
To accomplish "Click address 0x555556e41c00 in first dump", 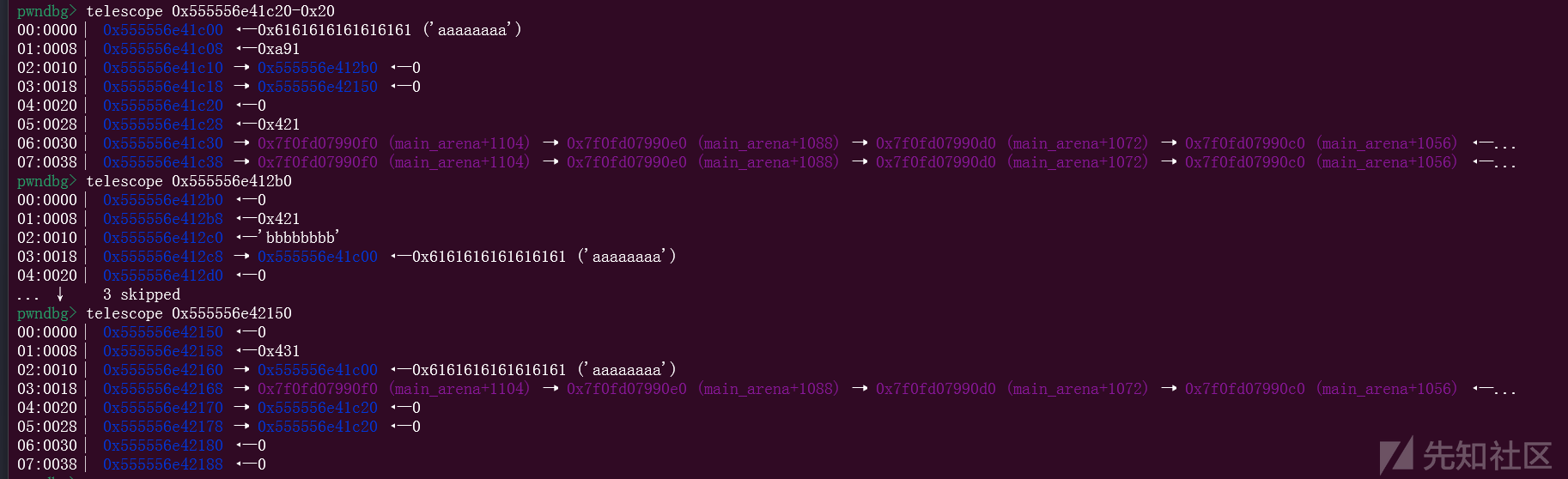I will pyautogui.click(x=163, y=30).
